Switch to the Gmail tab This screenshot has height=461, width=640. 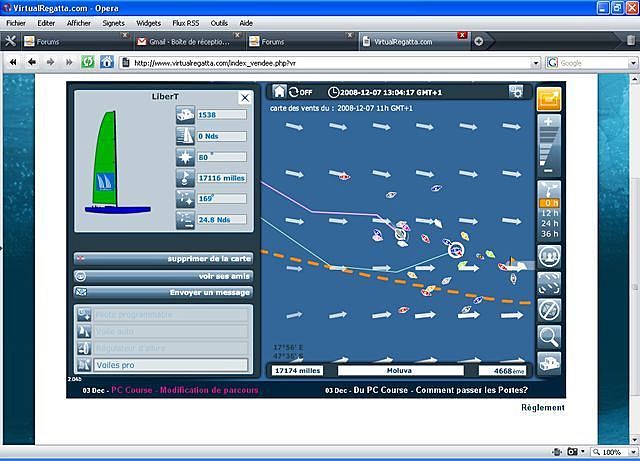point(188,42)
